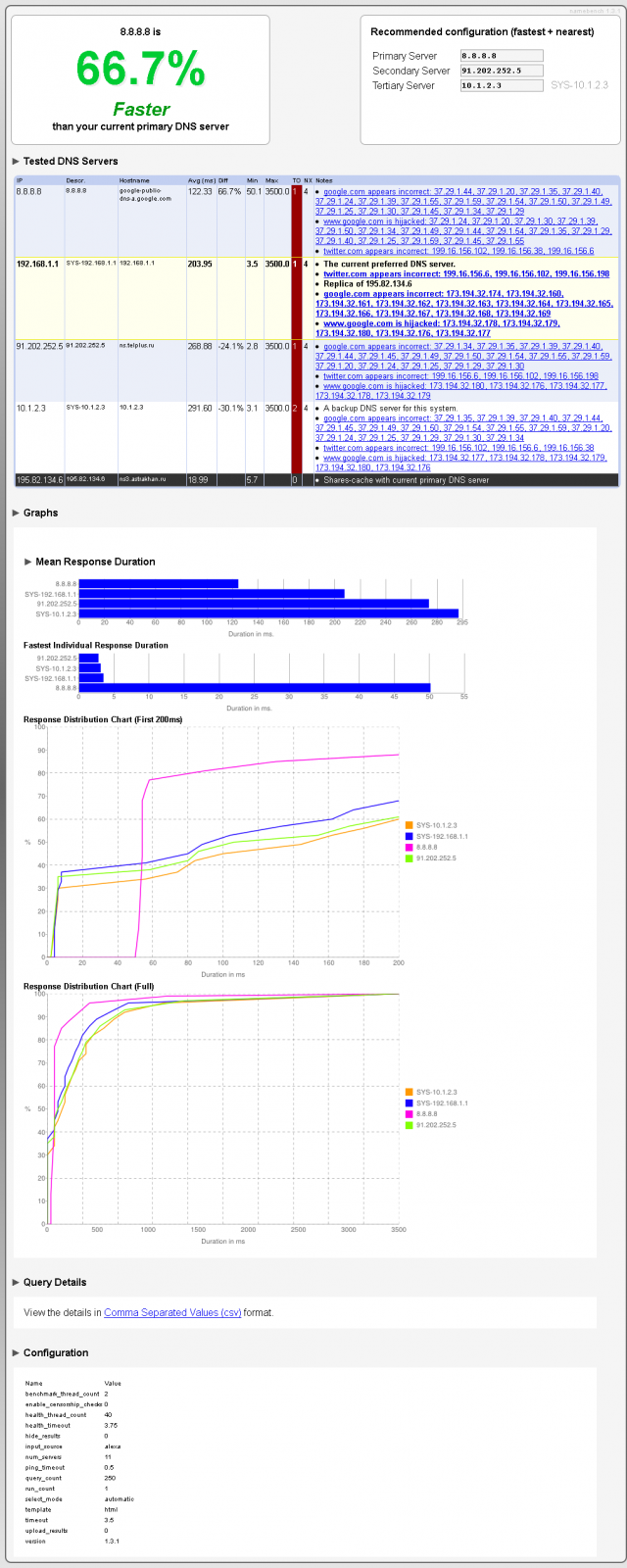This screenshot has width=627, height=1568.
Task: Click the Primary Server field showing 8.8.8.8
Action: tap(501, 56)
